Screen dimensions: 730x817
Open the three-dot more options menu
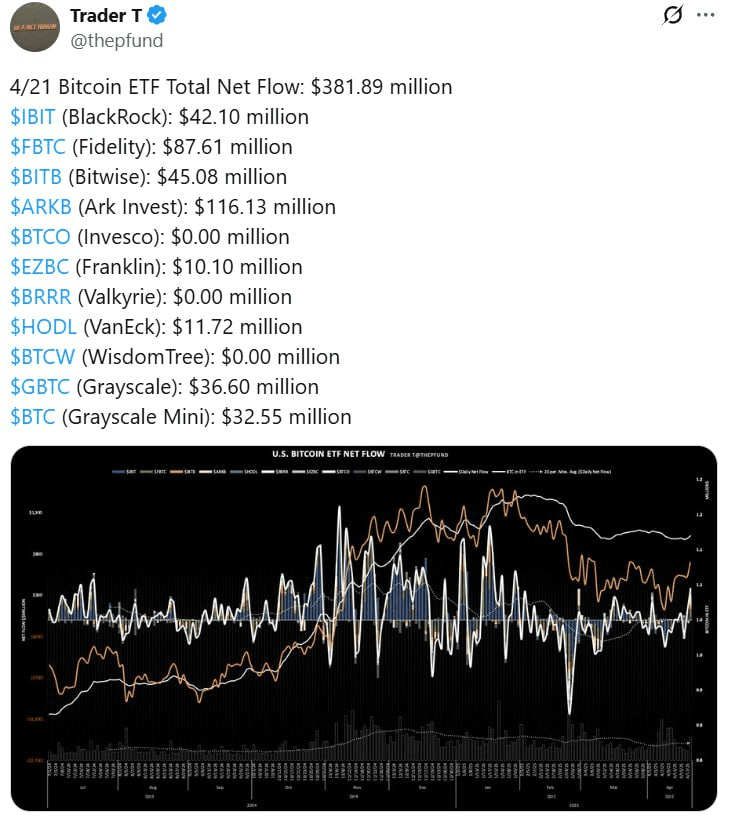[705, 15]
